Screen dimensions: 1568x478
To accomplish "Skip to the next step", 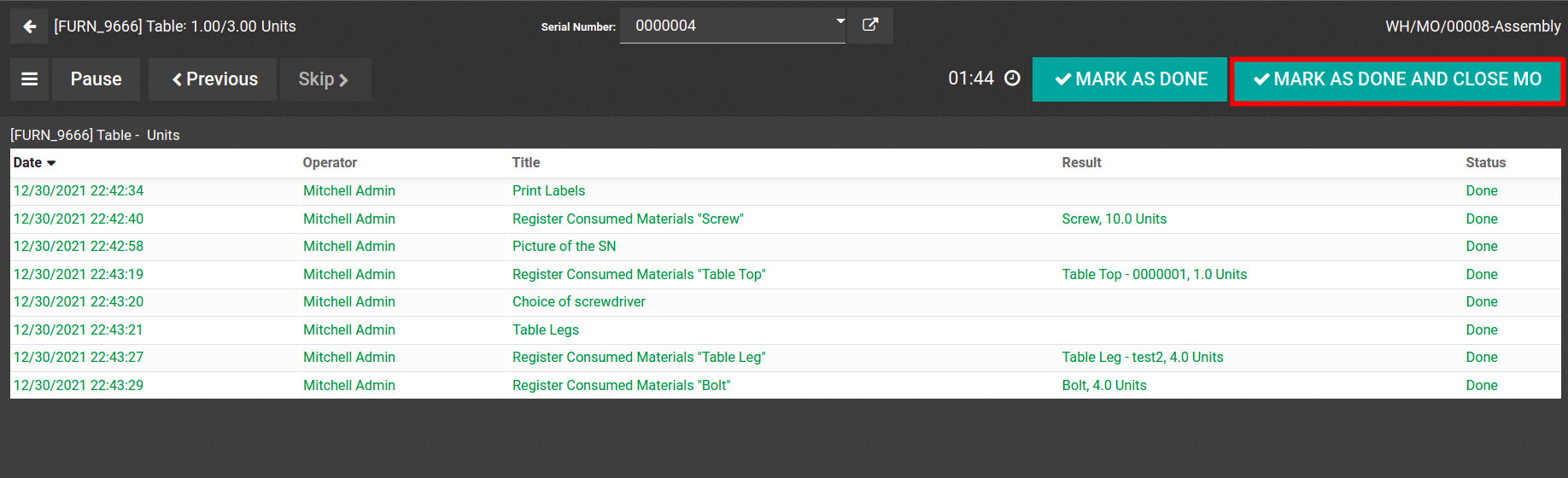I will [325, 79].
